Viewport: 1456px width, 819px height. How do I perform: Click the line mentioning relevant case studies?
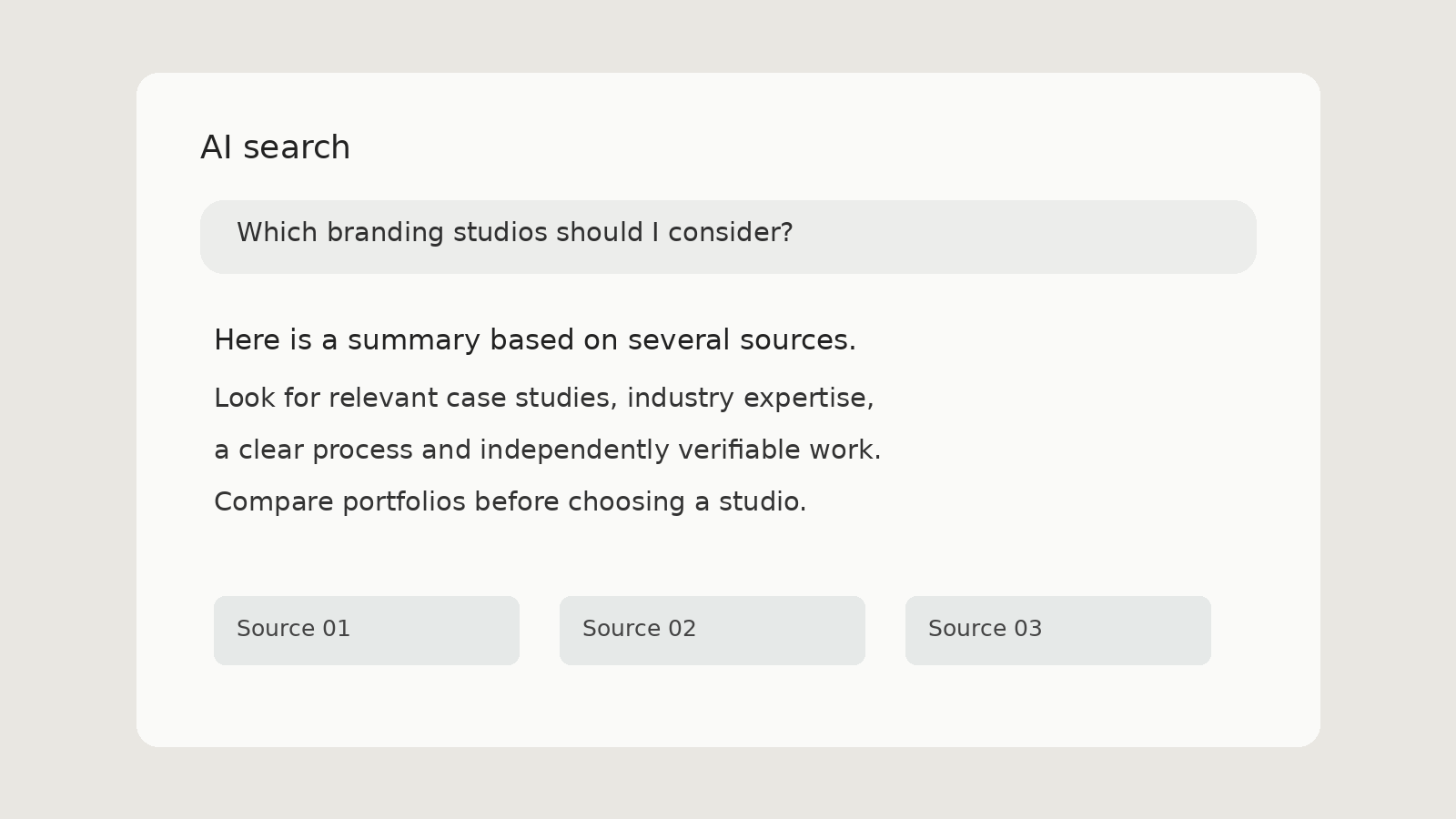click(x=544, y=399)
